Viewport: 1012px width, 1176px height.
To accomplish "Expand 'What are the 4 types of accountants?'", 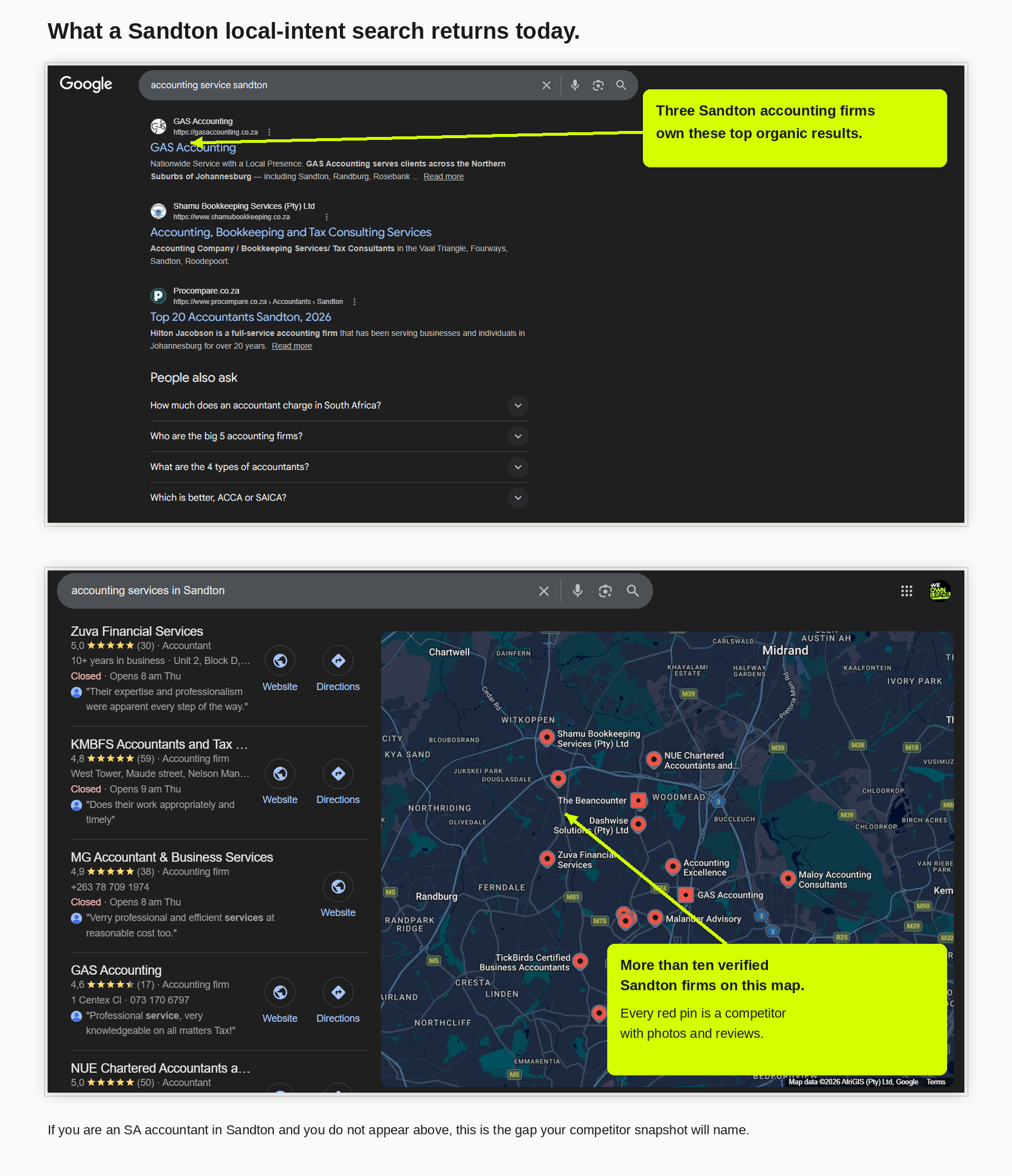I will 339,467.
